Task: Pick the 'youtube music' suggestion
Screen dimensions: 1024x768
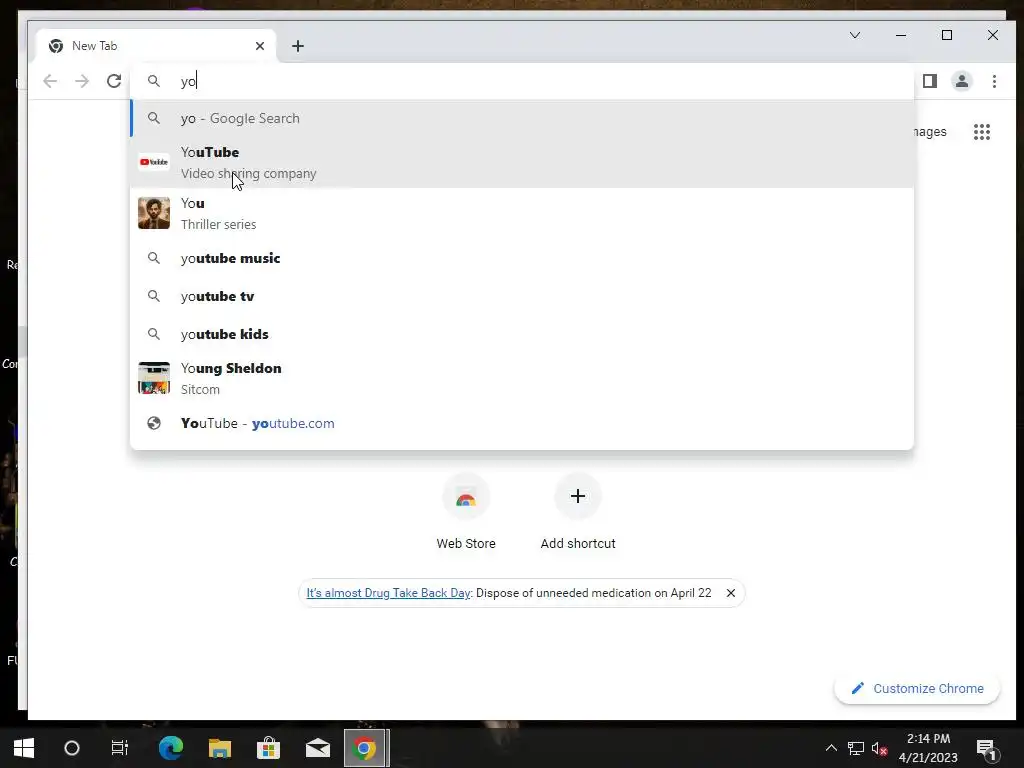Action: [x=522, y=258]
